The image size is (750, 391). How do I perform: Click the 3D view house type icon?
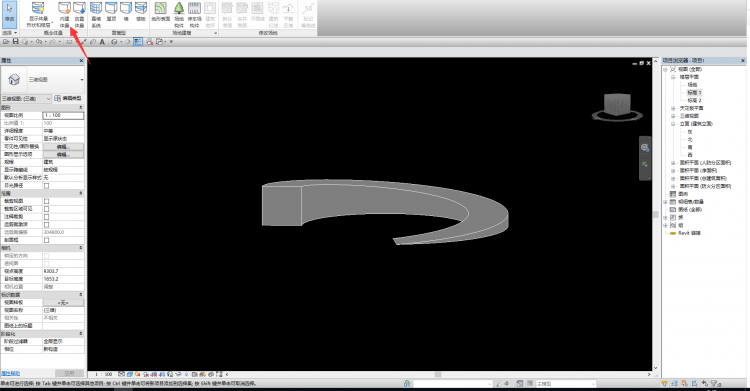(14, 79)
